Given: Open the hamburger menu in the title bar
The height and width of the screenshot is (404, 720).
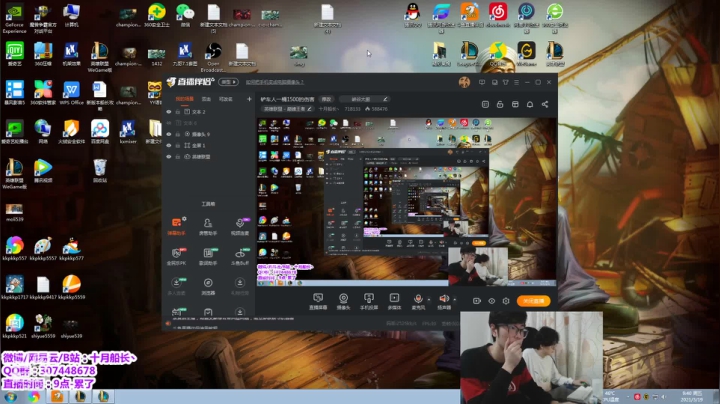Looking at the screenshot, I should coord(517,82).
